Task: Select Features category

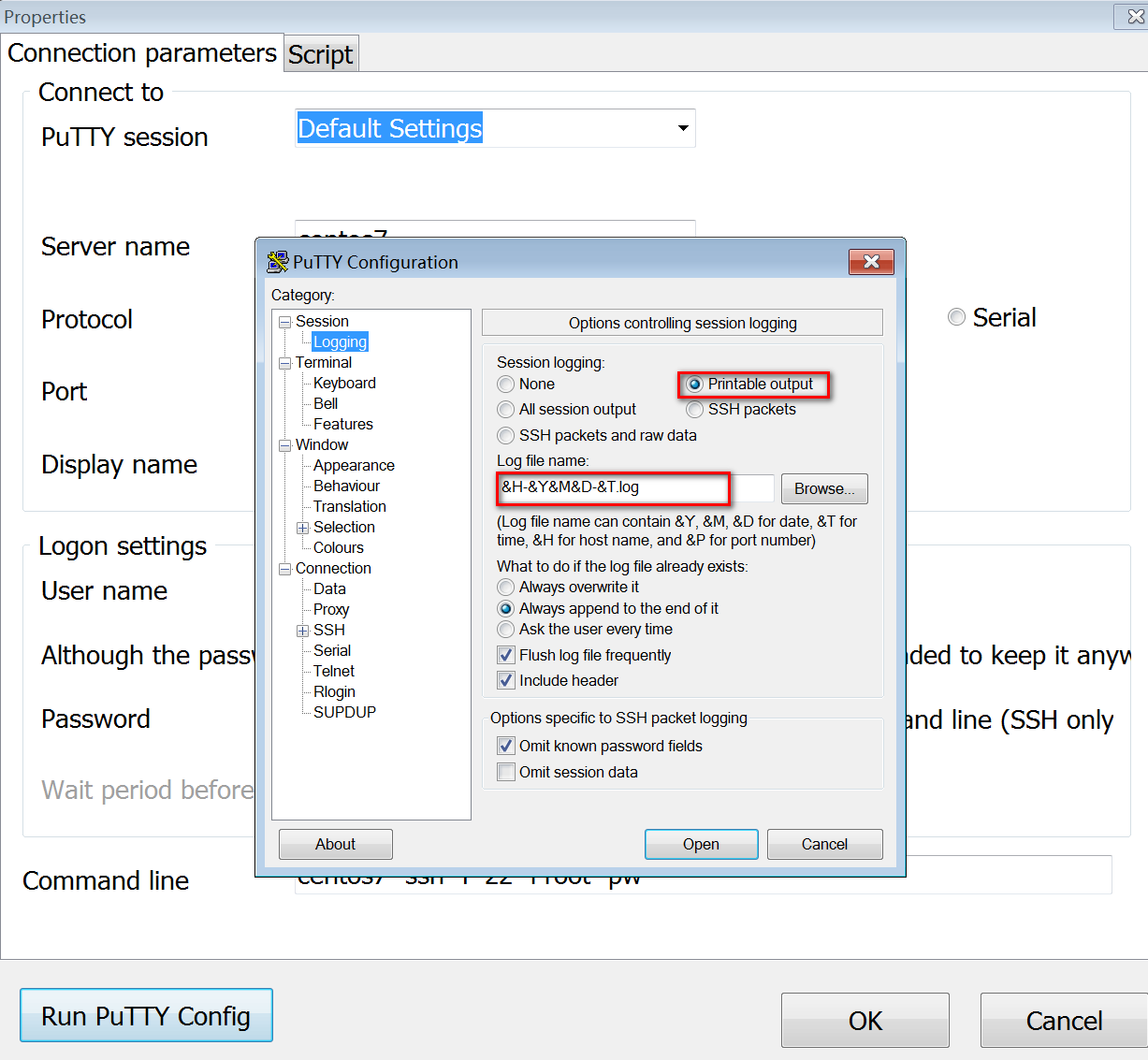Action: tap(343, 425)
